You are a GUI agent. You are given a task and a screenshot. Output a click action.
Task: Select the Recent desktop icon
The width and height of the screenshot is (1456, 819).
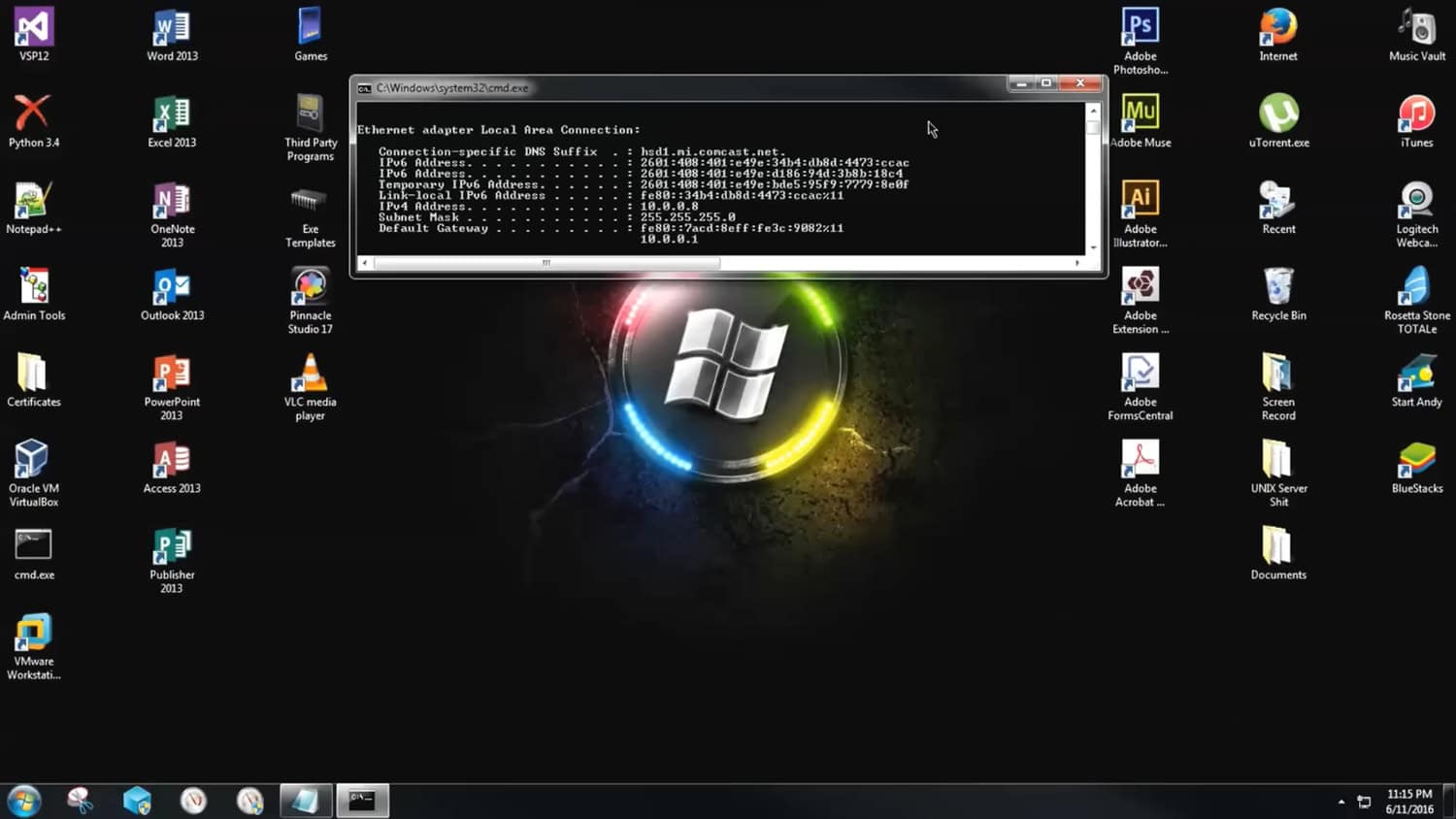(1278, 208)
